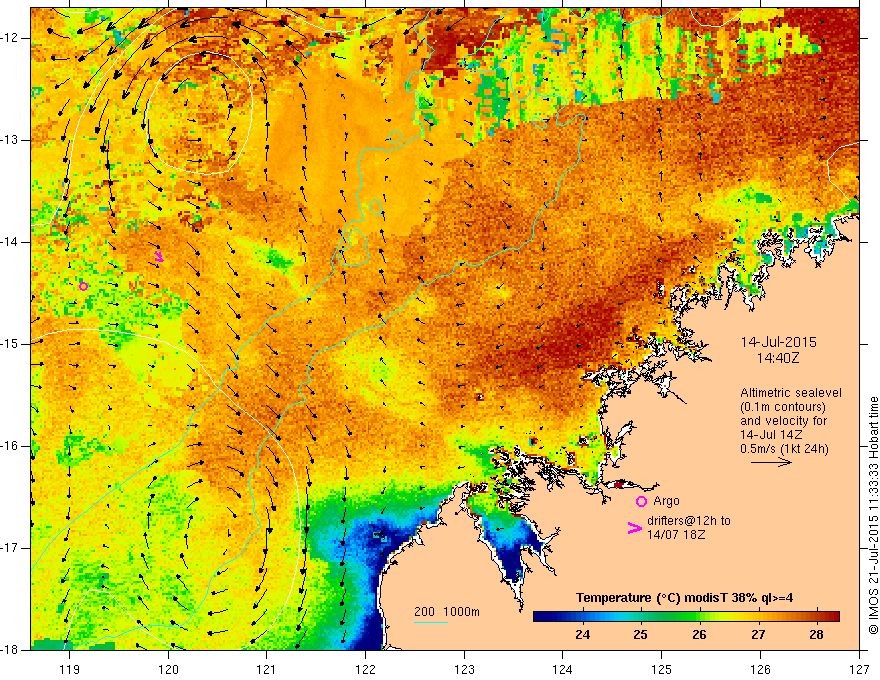Click the colorbar label '28'
The width and height of the screenshot is (880, 680).
pyautogui.click(x=817, y=635)
